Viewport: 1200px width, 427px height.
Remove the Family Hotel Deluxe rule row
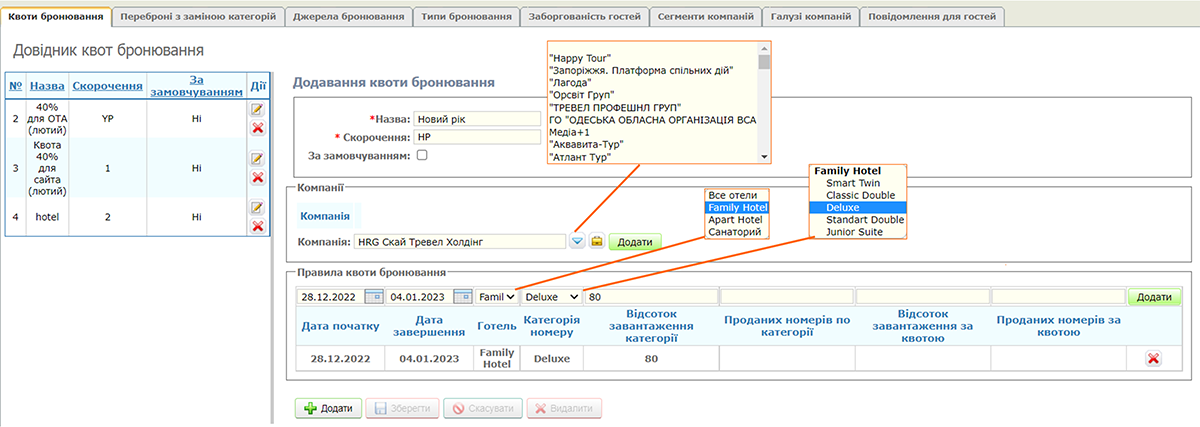1152,358
